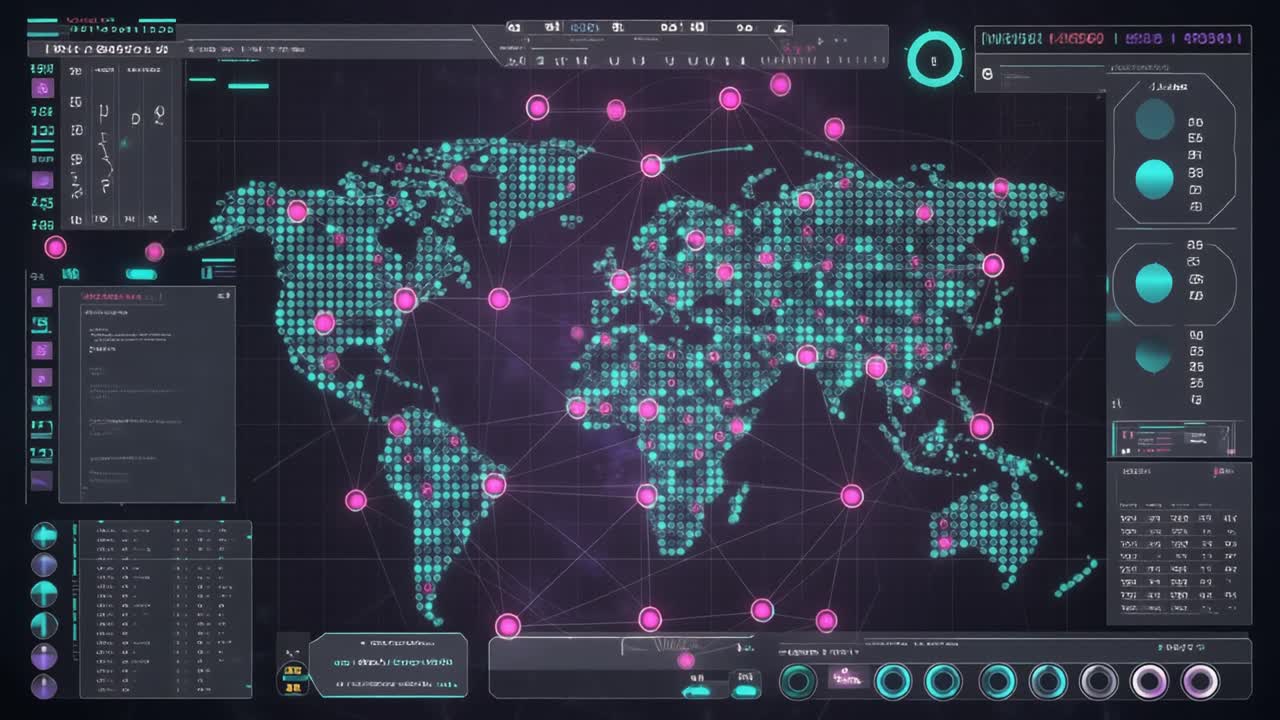
Task: Toggle the topmost teal round button beside the bottom-left table
Action: 44,535
